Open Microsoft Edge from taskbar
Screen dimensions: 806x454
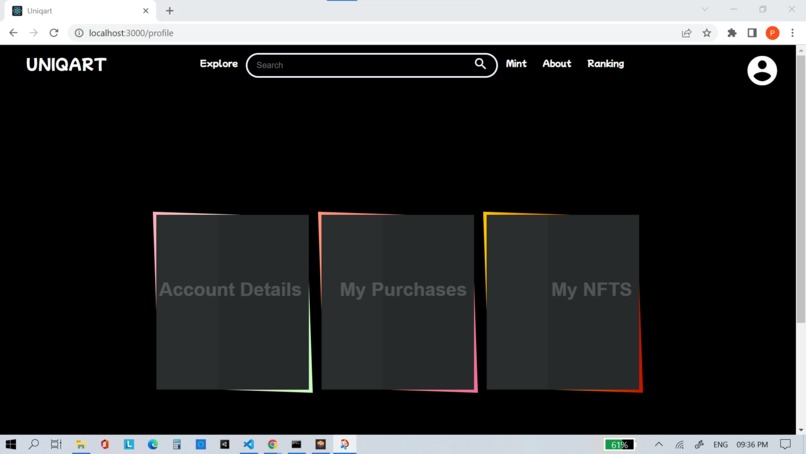point(153,444)
